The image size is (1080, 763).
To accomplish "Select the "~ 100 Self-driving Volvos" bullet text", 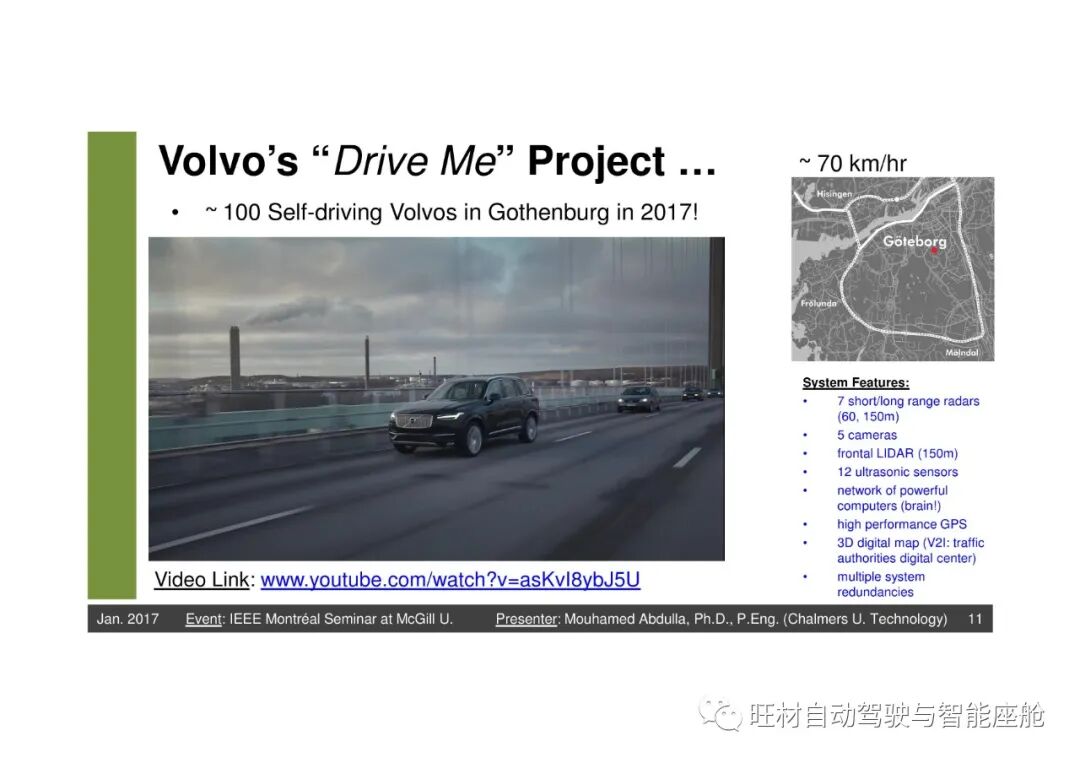I will (452, 212).
